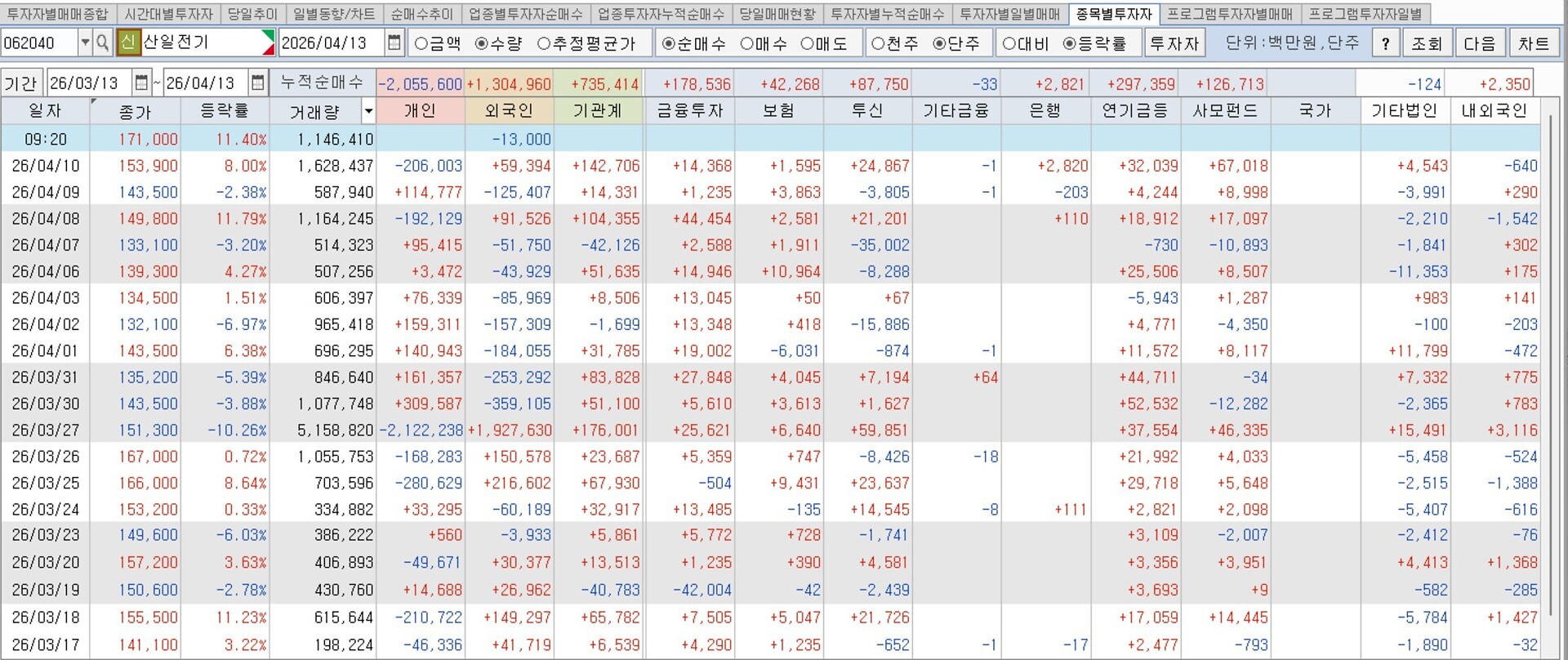Open the 거래량 column dropdown arrow
The height and width of the screenshot is (660, 1568).
pos(368,111)
